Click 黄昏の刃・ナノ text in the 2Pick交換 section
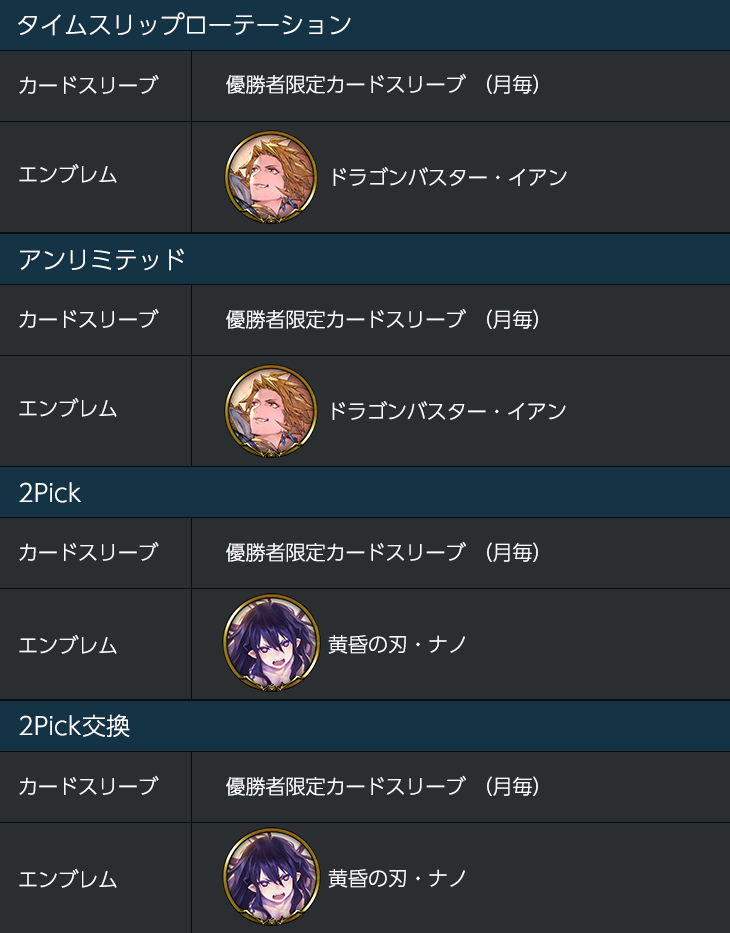 tap(397, 878)
